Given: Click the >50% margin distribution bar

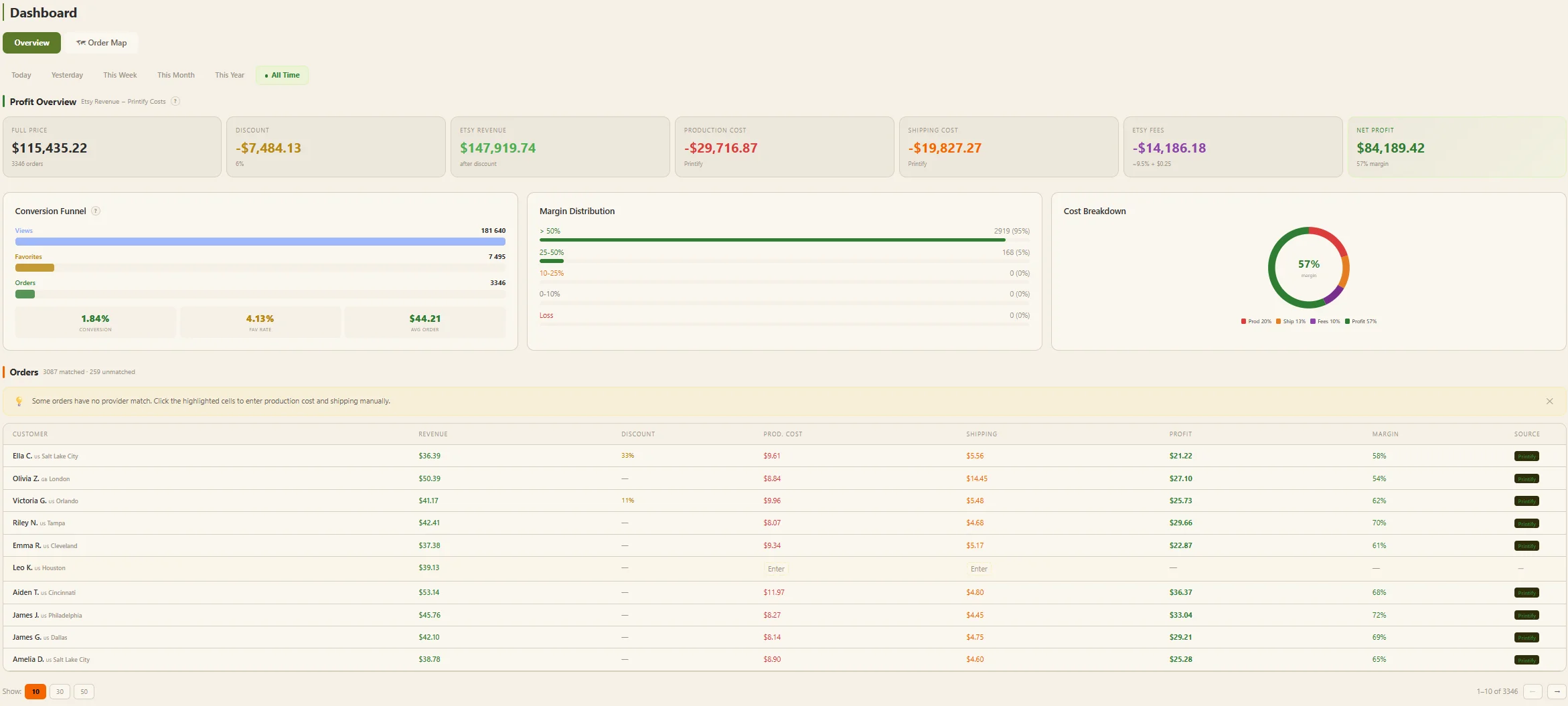Looking at the screenshot, I should click(x=770, y=240).
